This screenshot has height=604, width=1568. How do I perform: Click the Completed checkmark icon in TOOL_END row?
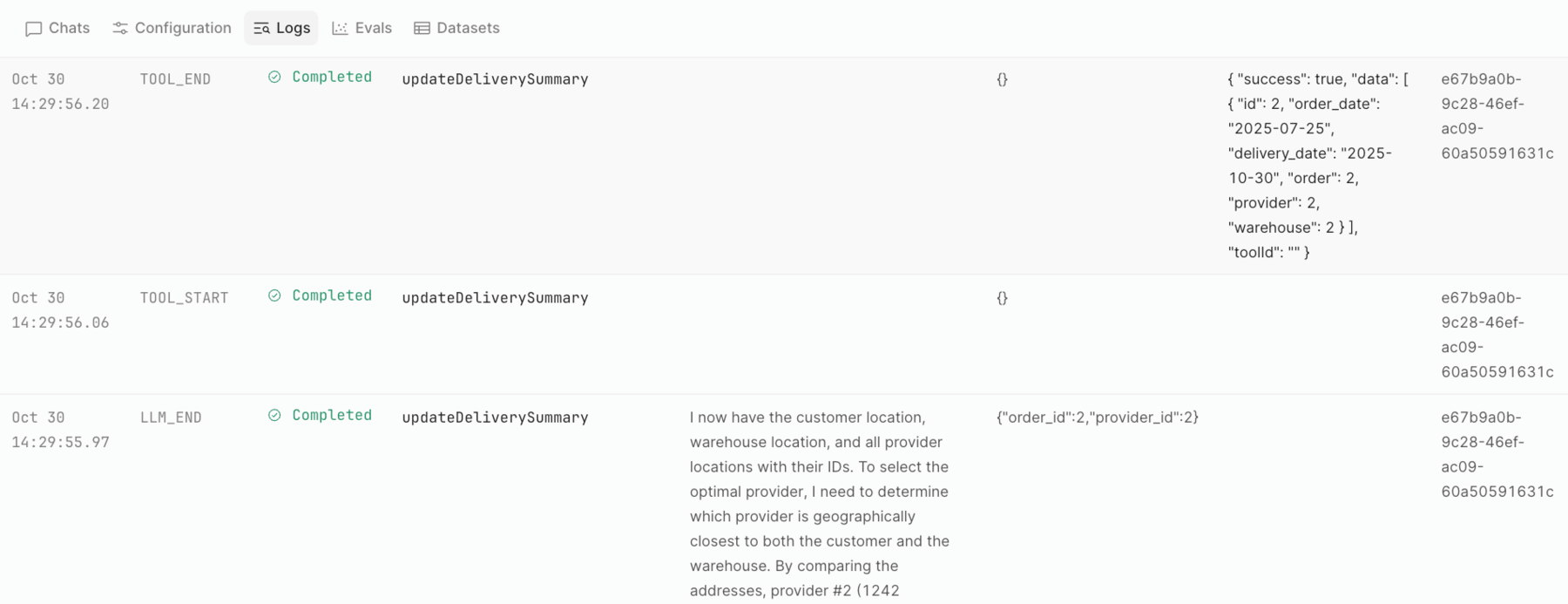[274, 77]
